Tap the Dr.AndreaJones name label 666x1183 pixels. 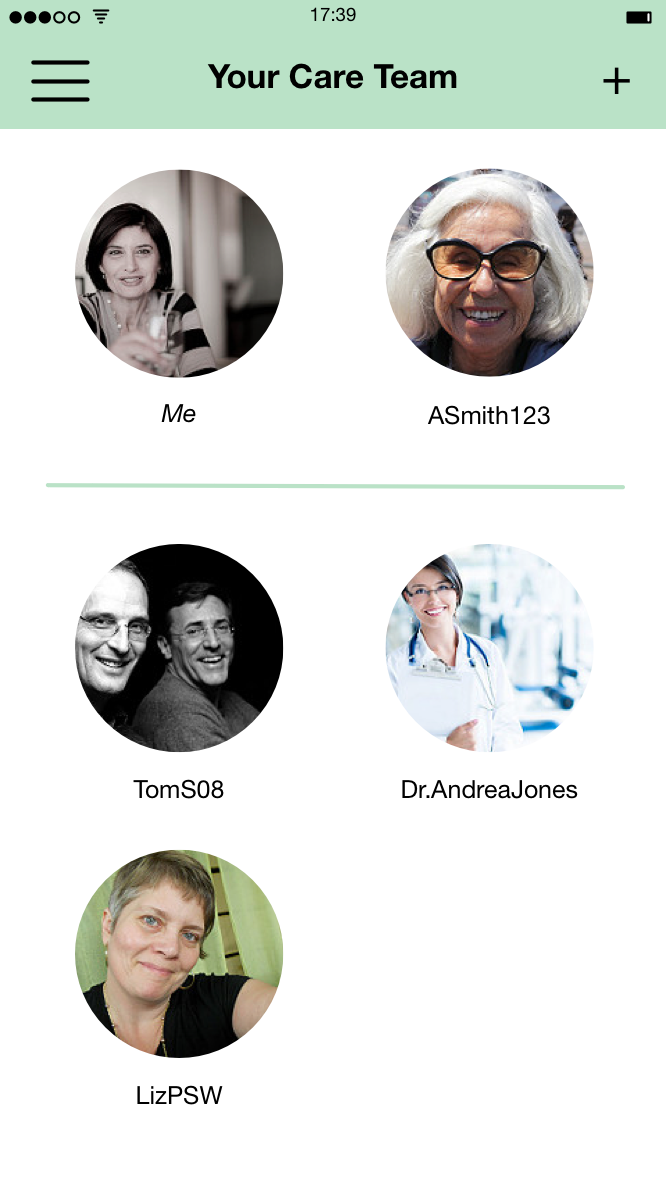click(489, 789)
